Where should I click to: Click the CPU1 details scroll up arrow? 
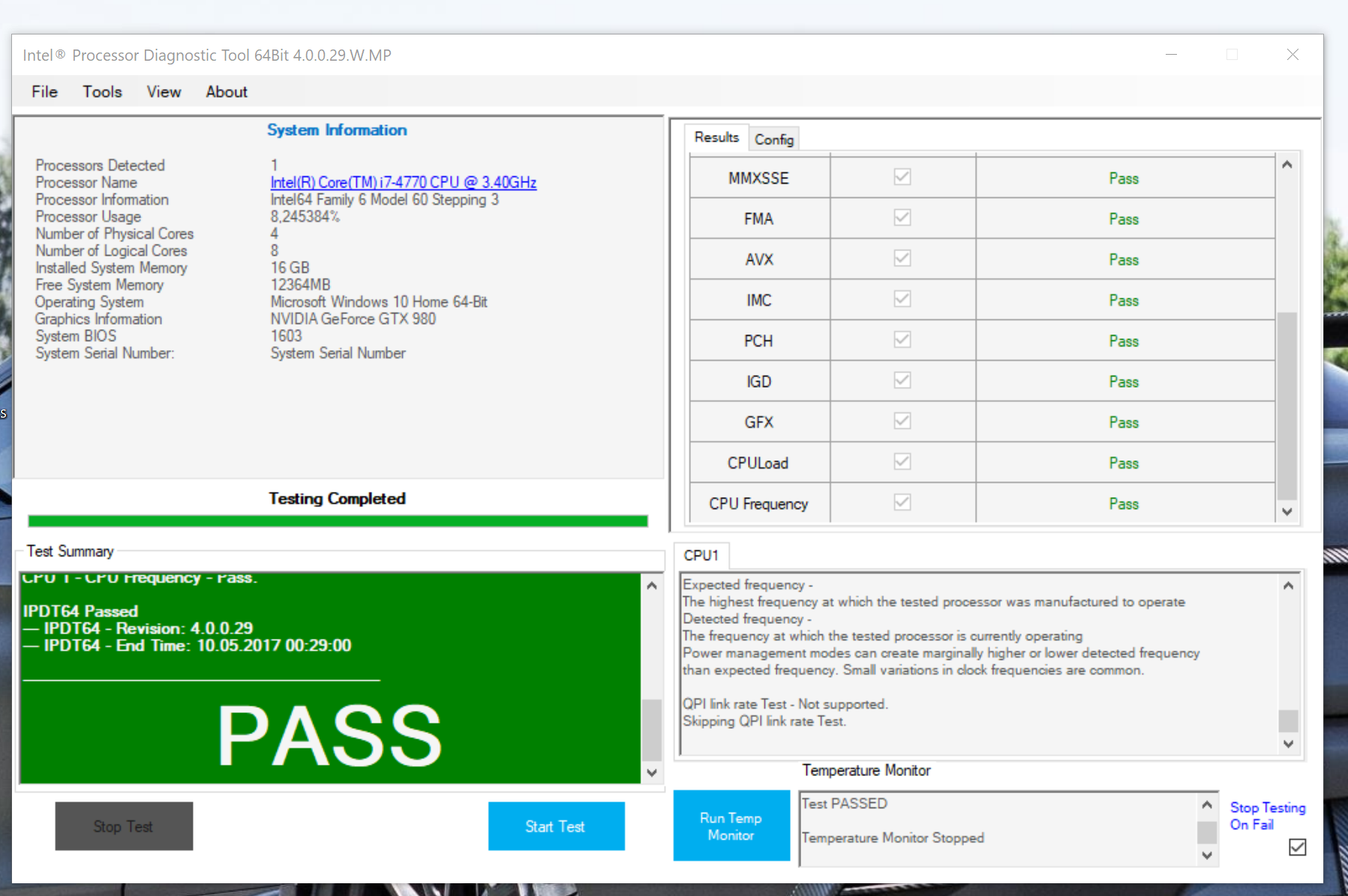pyautogui.click(x=1288, y=586)
